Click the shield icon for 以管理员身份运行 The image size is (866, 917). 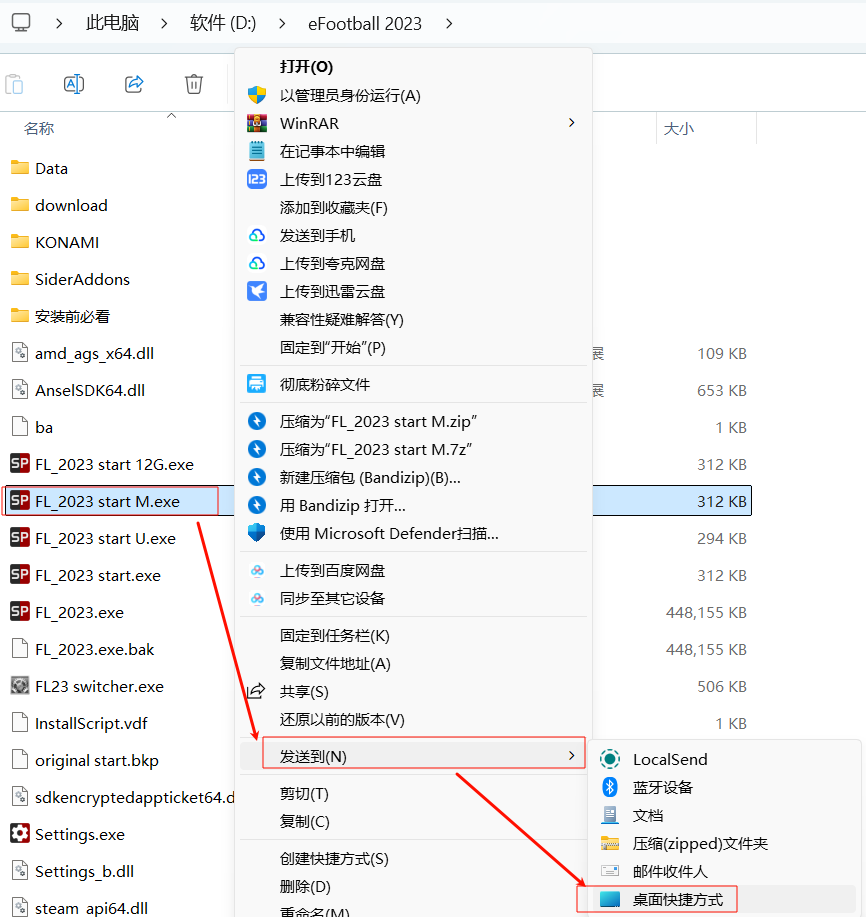pyautogui.click(x=257, y=95)
